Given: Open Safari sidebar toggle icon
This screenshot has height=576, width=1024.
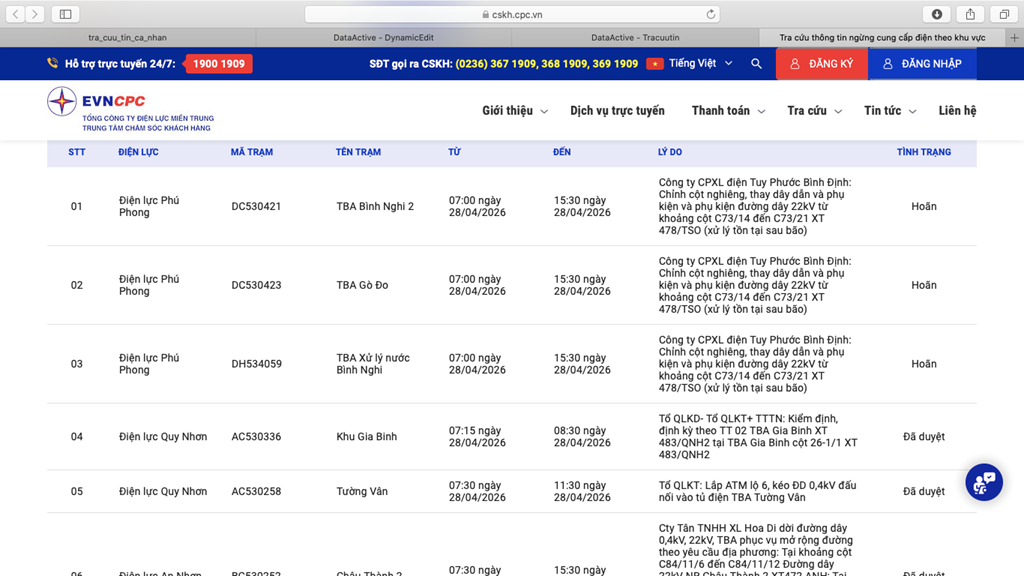Looking at the screenshot, I should [x=65, y=14].
